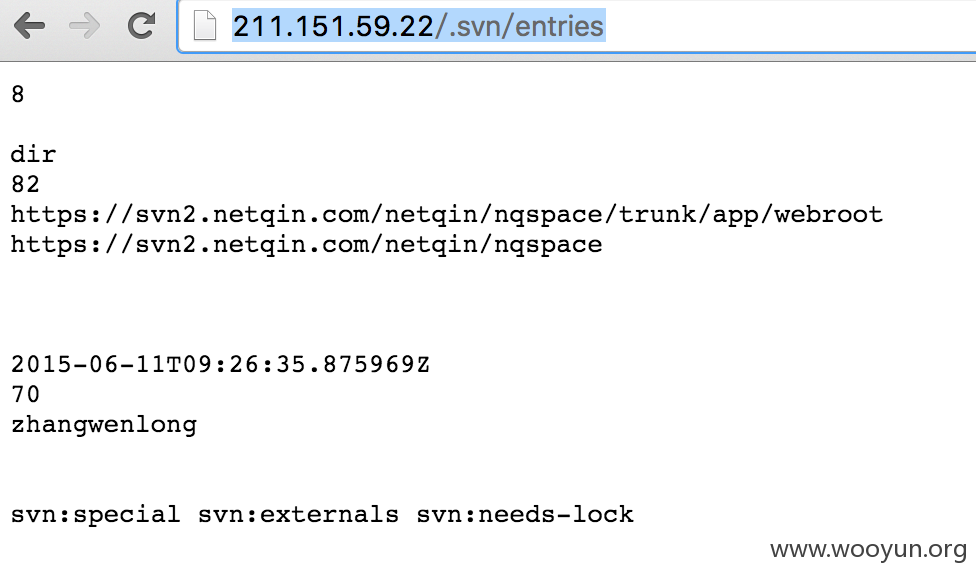Click the 2015-06-11 timestamp text
The height and width of the screenshot is (578, 976).
point(220,364)
